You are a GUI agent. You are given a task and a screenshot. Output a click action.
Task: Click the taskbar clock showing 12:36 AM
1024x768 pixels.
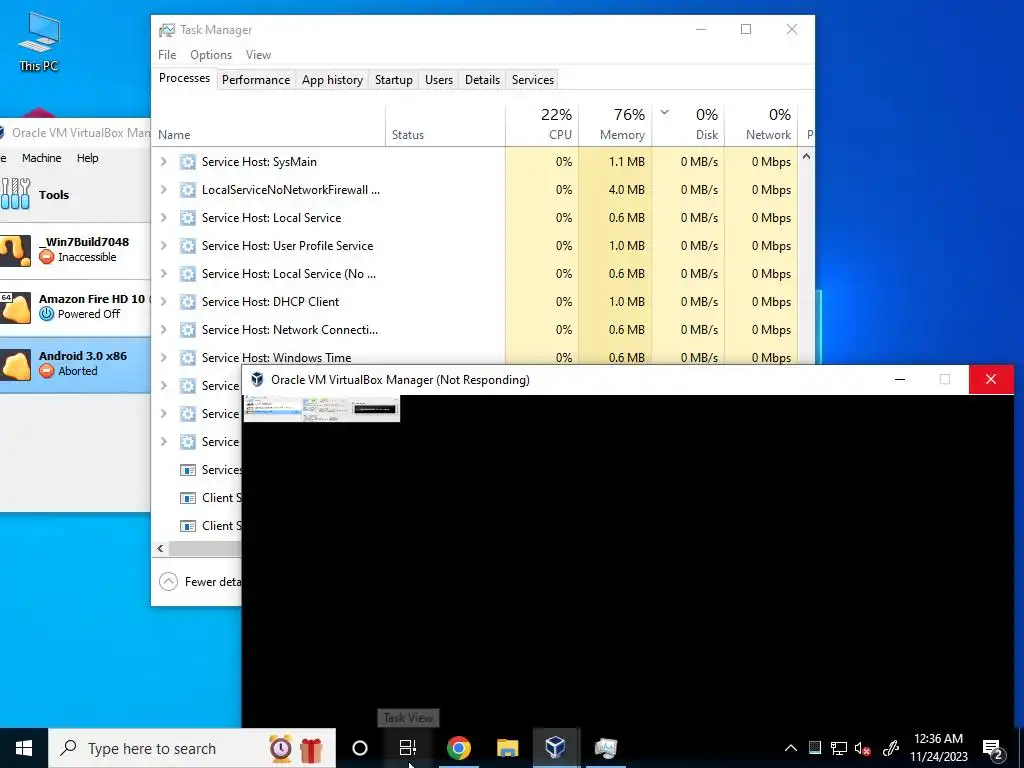[x=938, y=748]
